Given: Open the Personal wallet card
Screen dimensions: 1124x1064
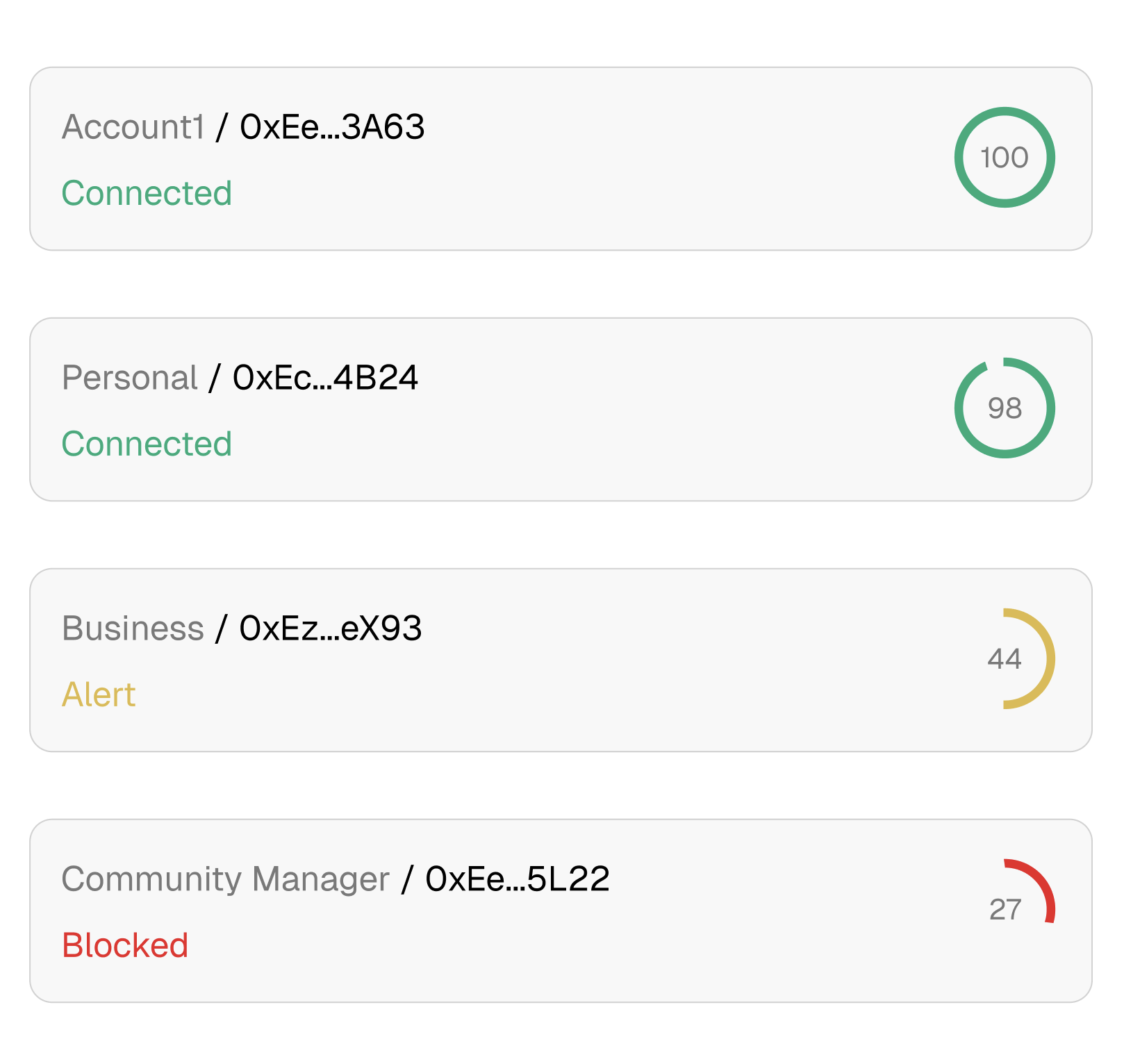Looking at the screenshot, I should click(x=562, y=408).
